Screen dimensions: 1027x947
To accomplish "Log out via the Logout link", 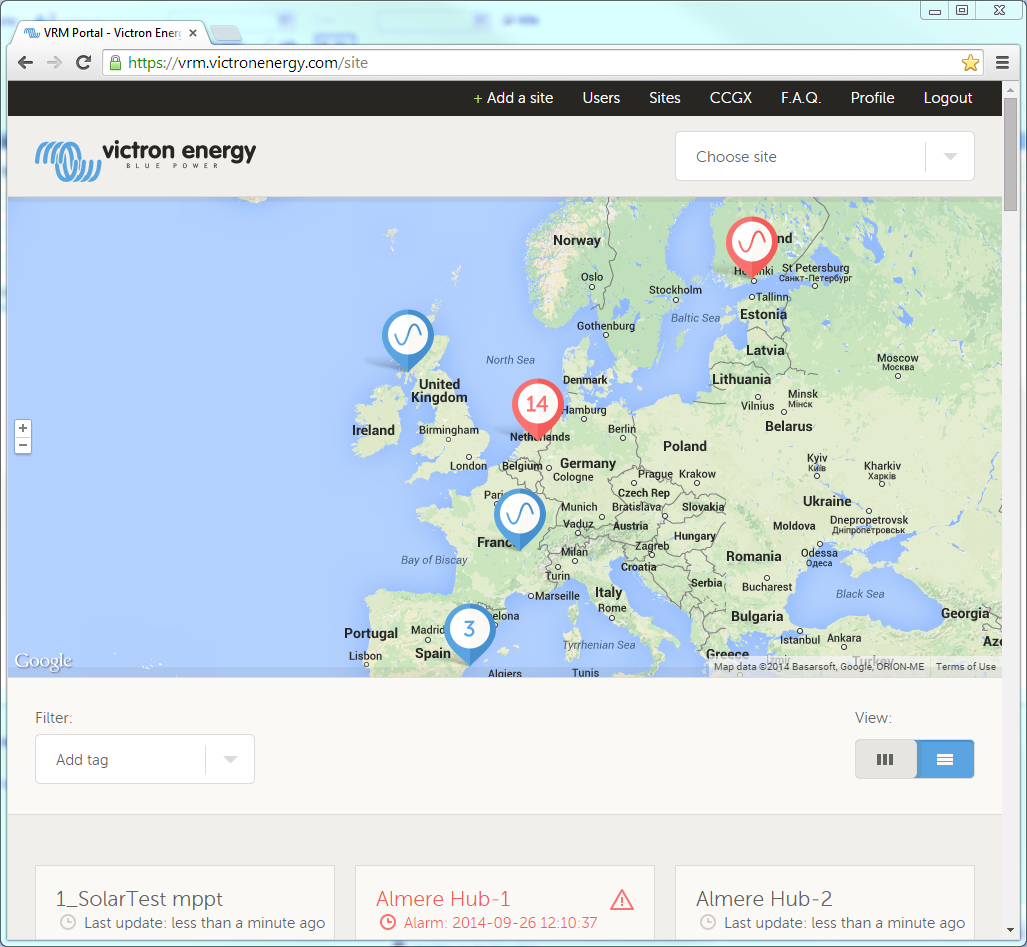I will (x=947, y=98).
